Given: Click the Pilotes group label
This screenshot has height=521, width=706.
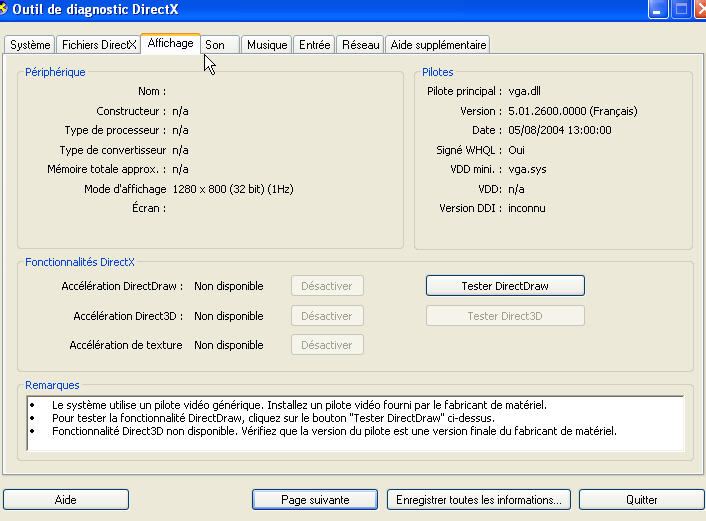Looking at the screenshot, I should (438, 72).
